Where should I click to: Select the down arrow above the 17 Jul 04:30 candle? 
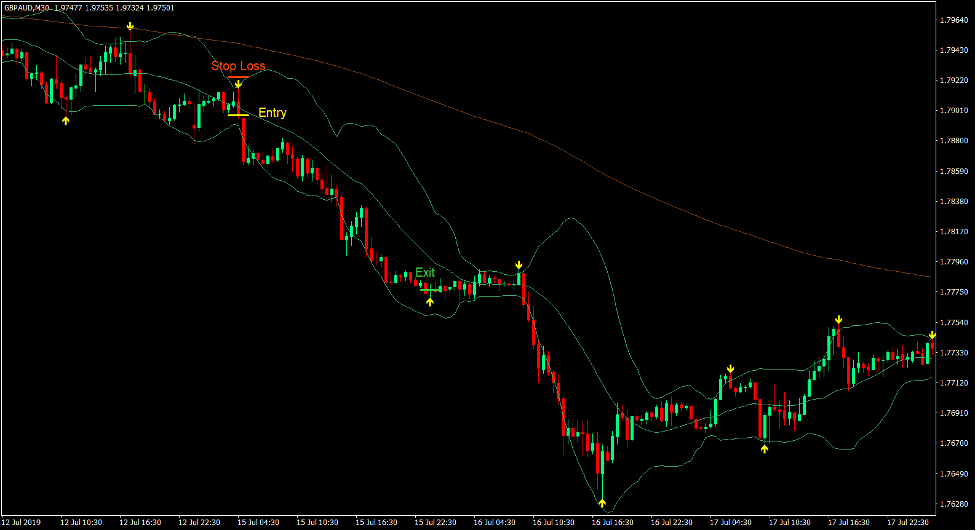730,369
